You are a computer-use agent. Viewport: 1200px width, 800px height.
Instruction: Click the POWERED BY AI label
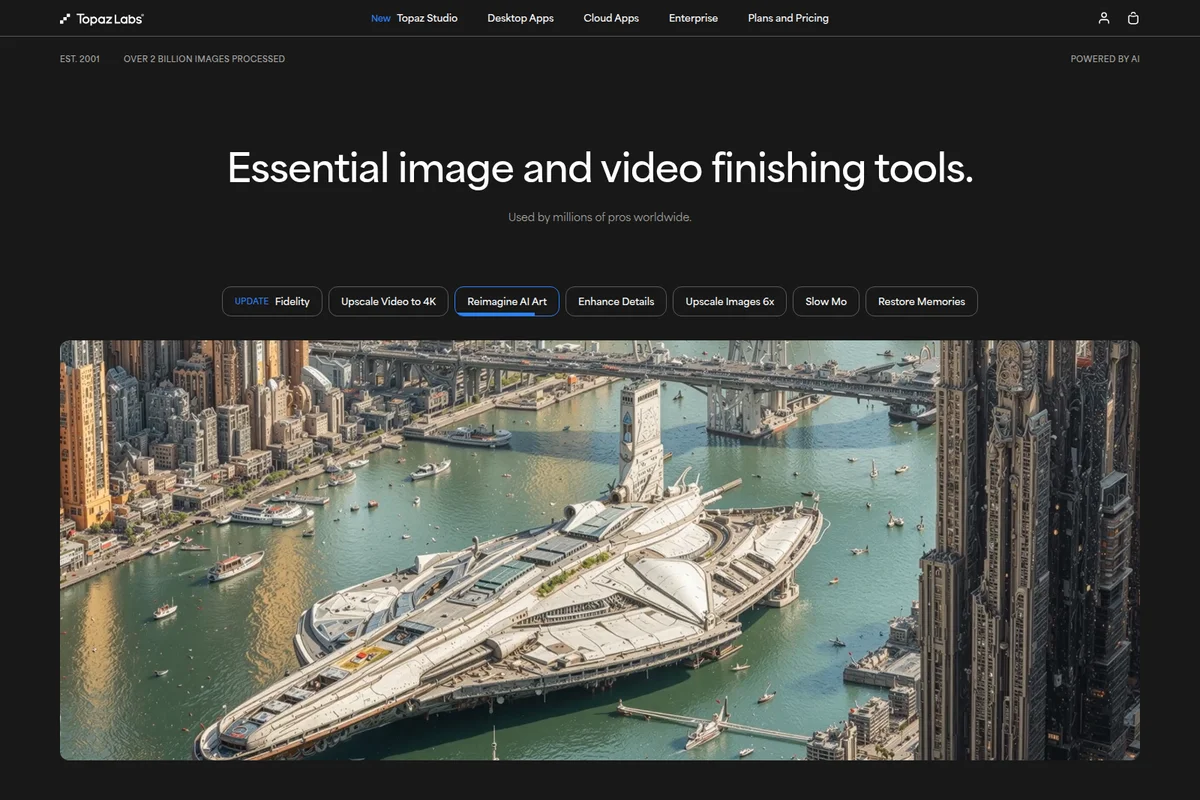[1105, 58]
